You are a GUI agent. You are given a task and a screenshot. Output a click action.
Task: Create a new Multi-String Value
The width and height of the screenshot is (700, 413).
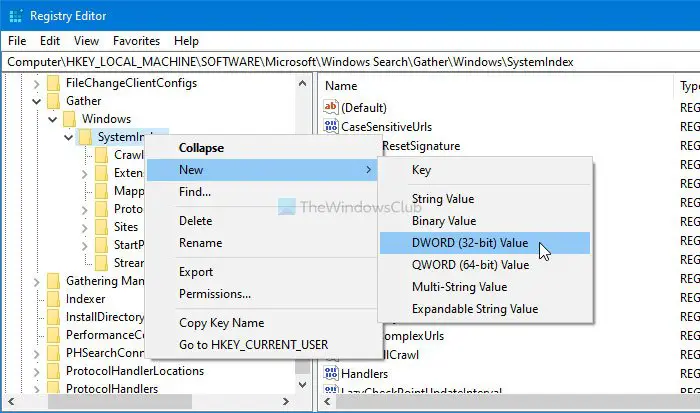click(x=485, y=287)
